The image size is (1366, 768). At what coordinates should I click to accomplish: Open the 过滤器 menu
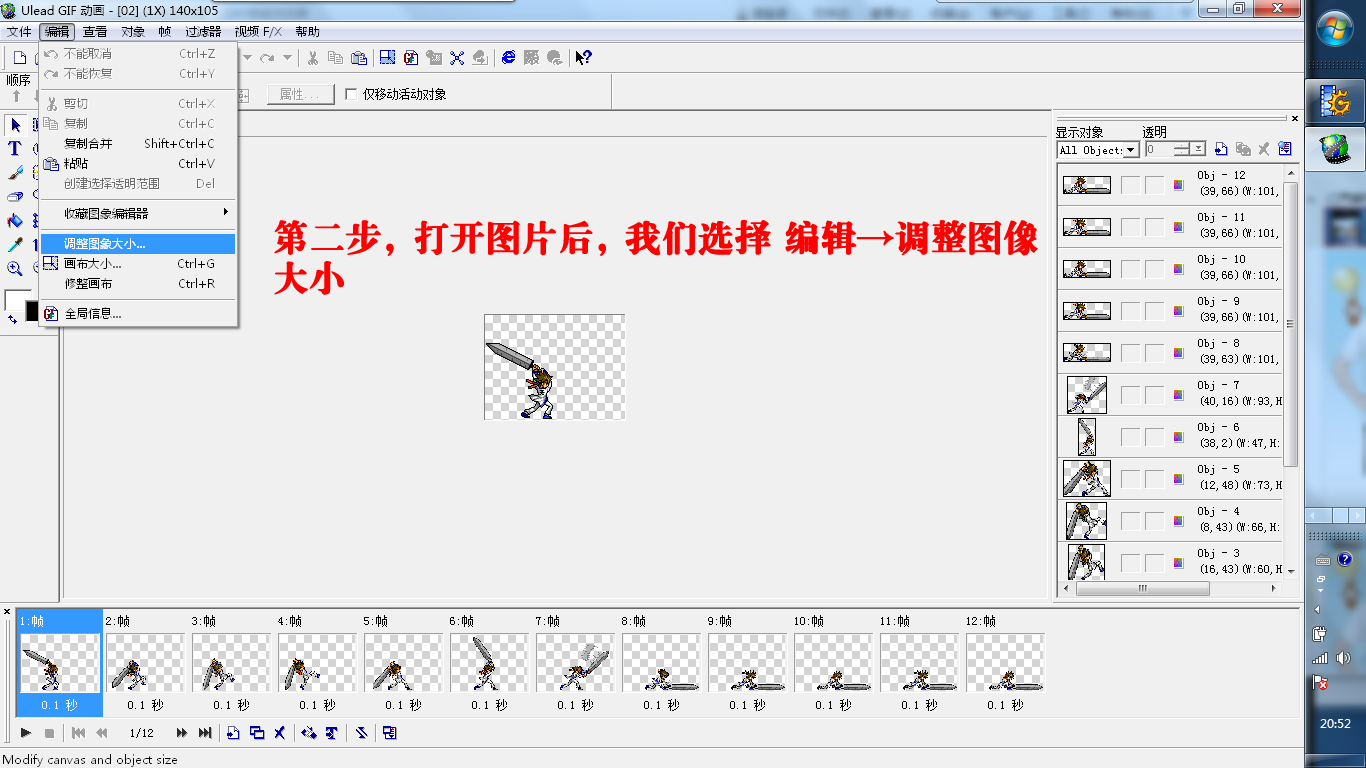coord(203,32)
